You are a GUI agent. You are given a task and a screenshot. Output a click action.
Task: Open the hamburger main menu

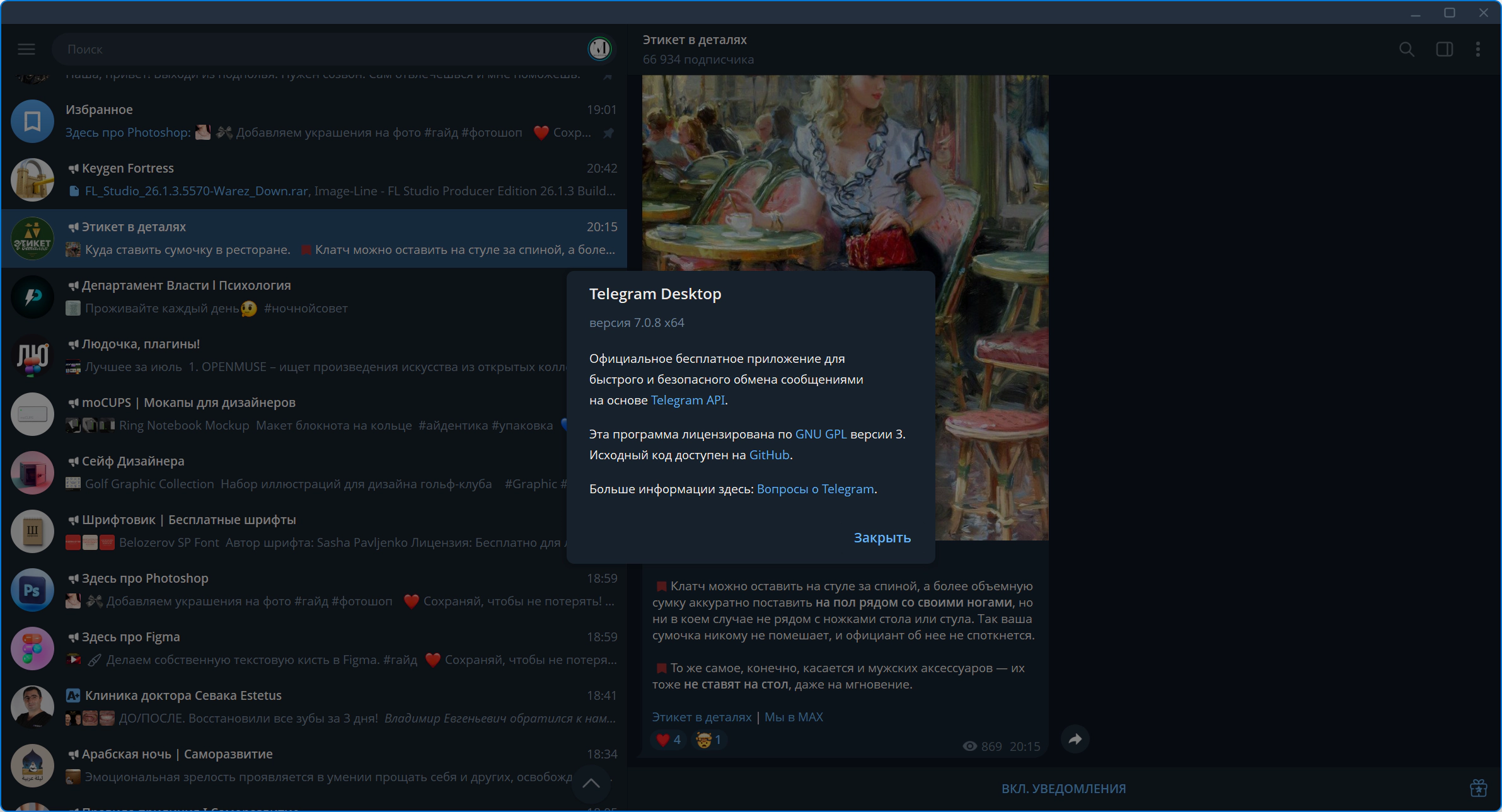tap(26, 49)
